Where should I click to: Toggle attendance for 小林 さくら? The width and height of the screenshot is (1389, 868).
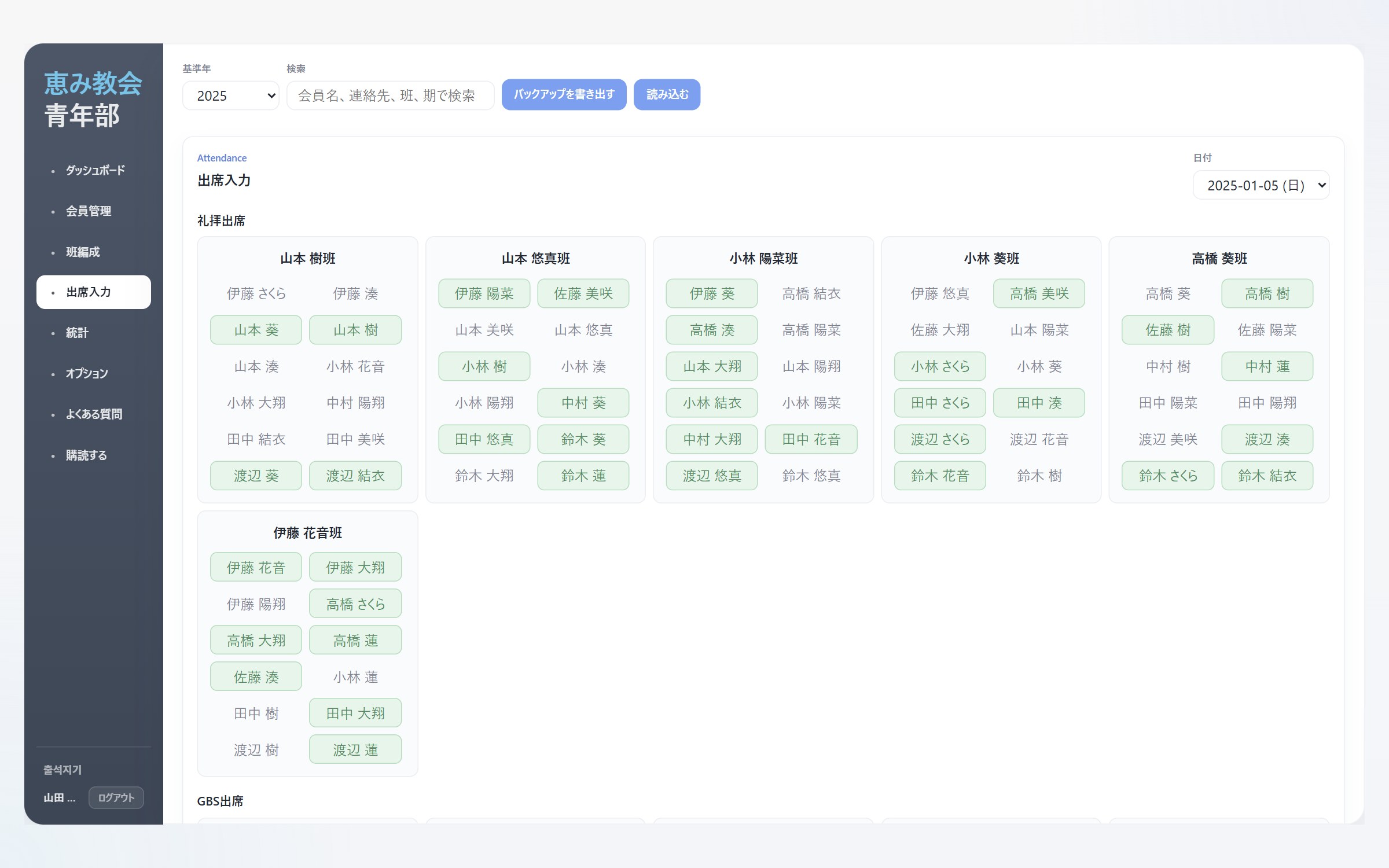940,366
